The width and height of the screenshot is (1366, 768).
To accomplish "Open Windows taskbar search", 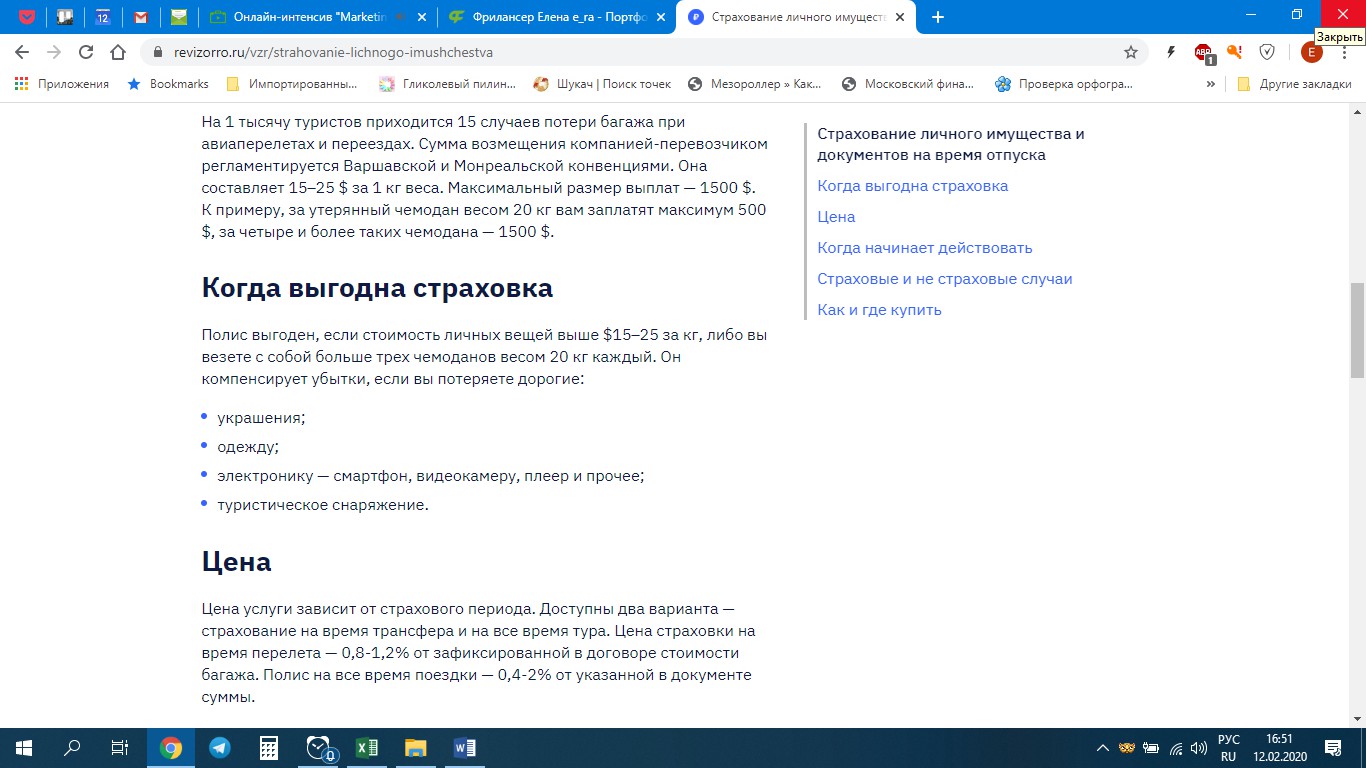I will 72,747.
